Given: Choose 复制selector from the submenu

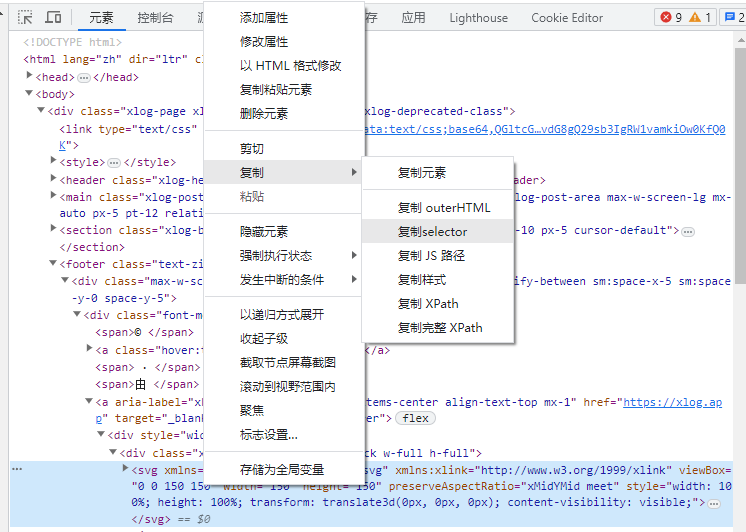Looking at the screenshot, I should 432,232.
